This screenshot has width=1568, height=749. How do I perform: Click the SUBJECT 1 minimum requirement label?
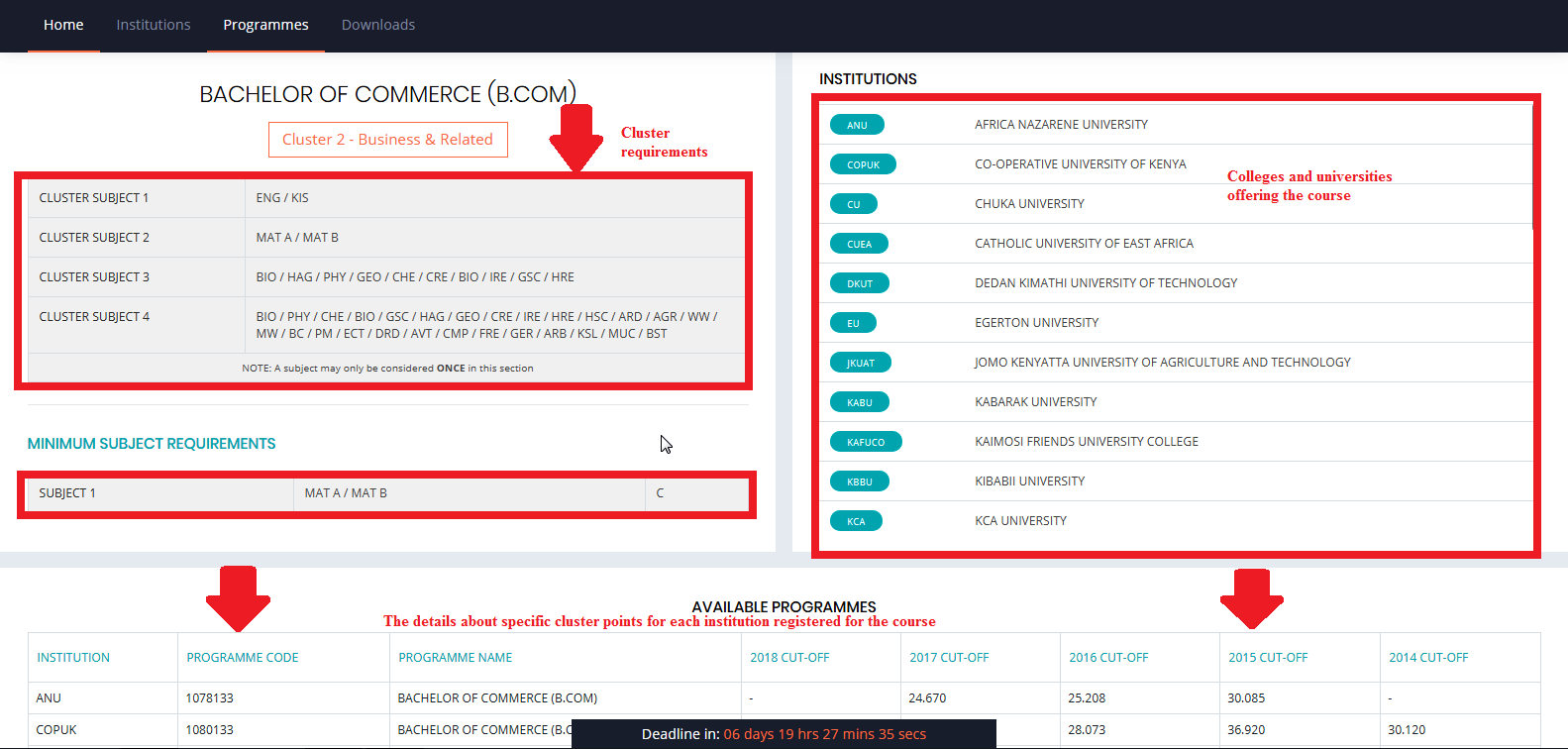pyautogui.click(x=67, y=493)
